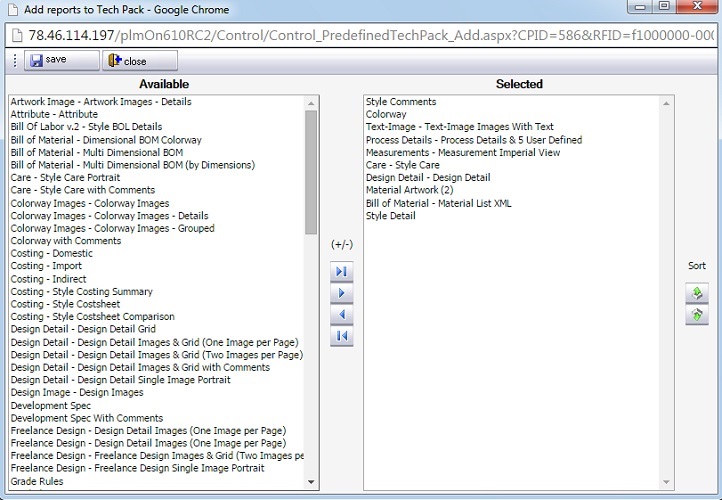Select Colorway Images - Colorway Images - Grouped

click(112, 228)
